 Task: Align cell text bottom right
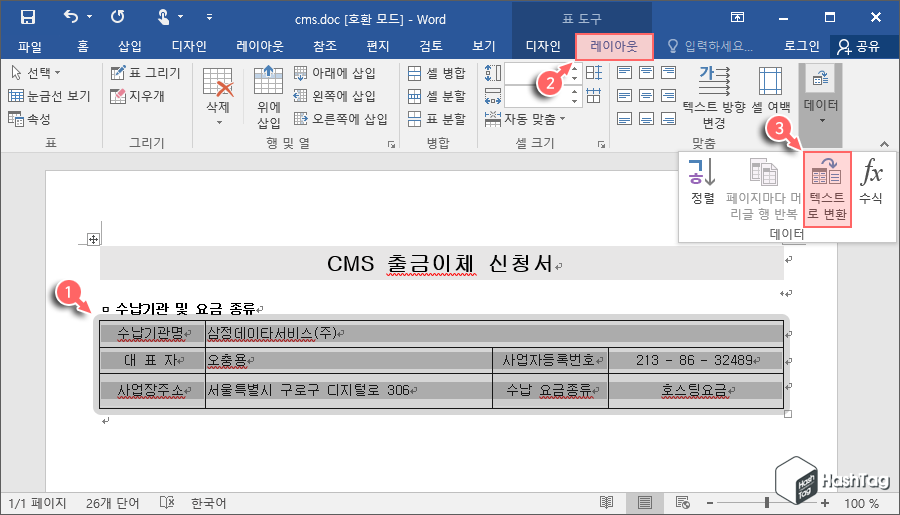click(668, 118)
